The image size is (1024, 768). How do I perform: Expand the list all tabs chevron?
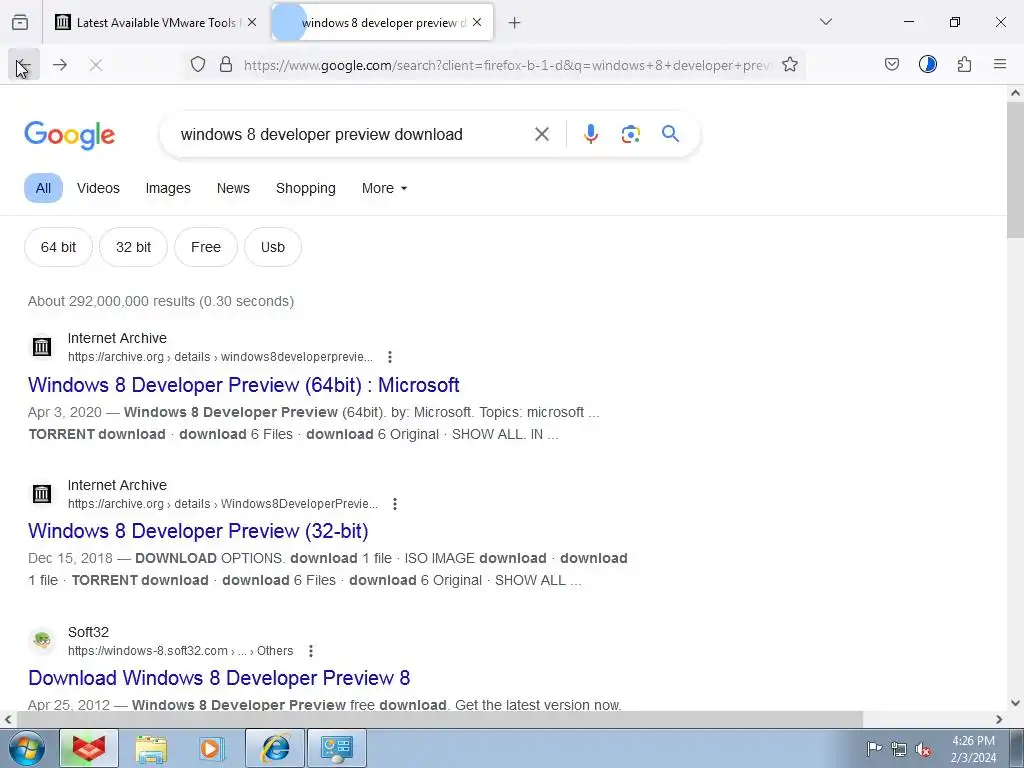click(x=826, y=22)
